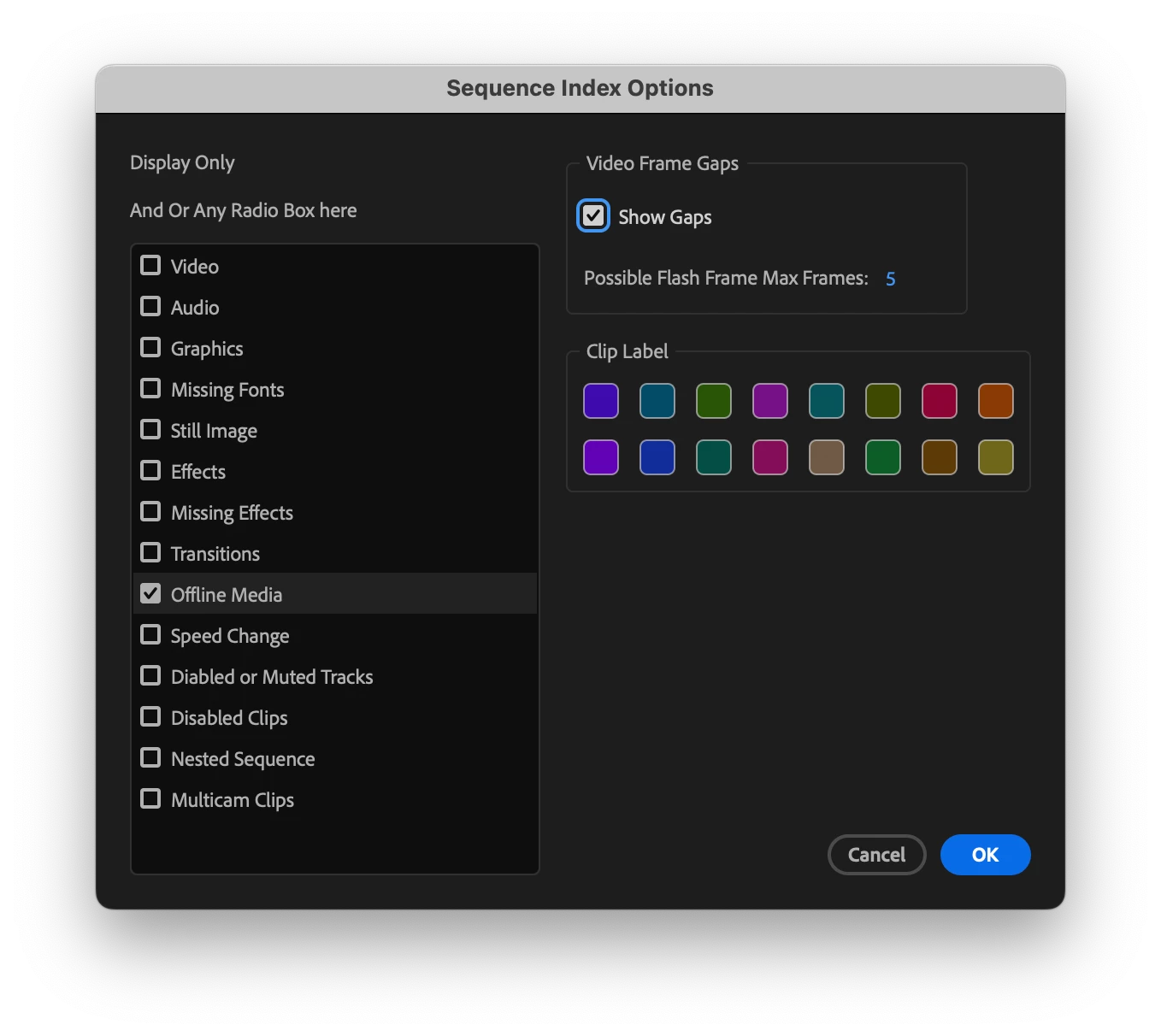Pick the bright green second-row swatch

(883, 457)
